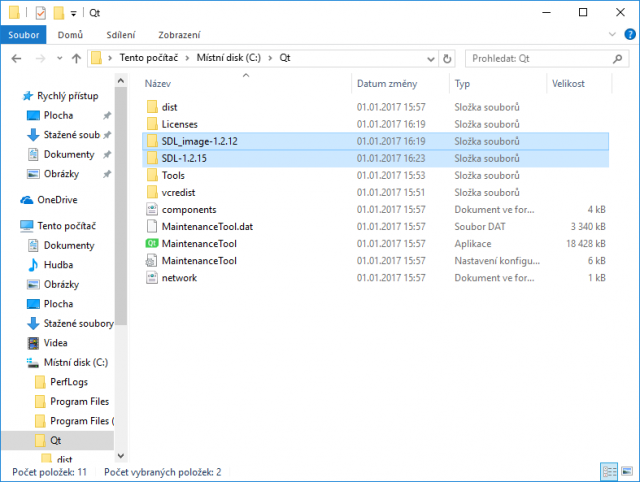Image resolution: width=640 pixels, height=482 pixels.
Task: Open Stažené soubory under Tento počítač
Action: coord(78,324)
